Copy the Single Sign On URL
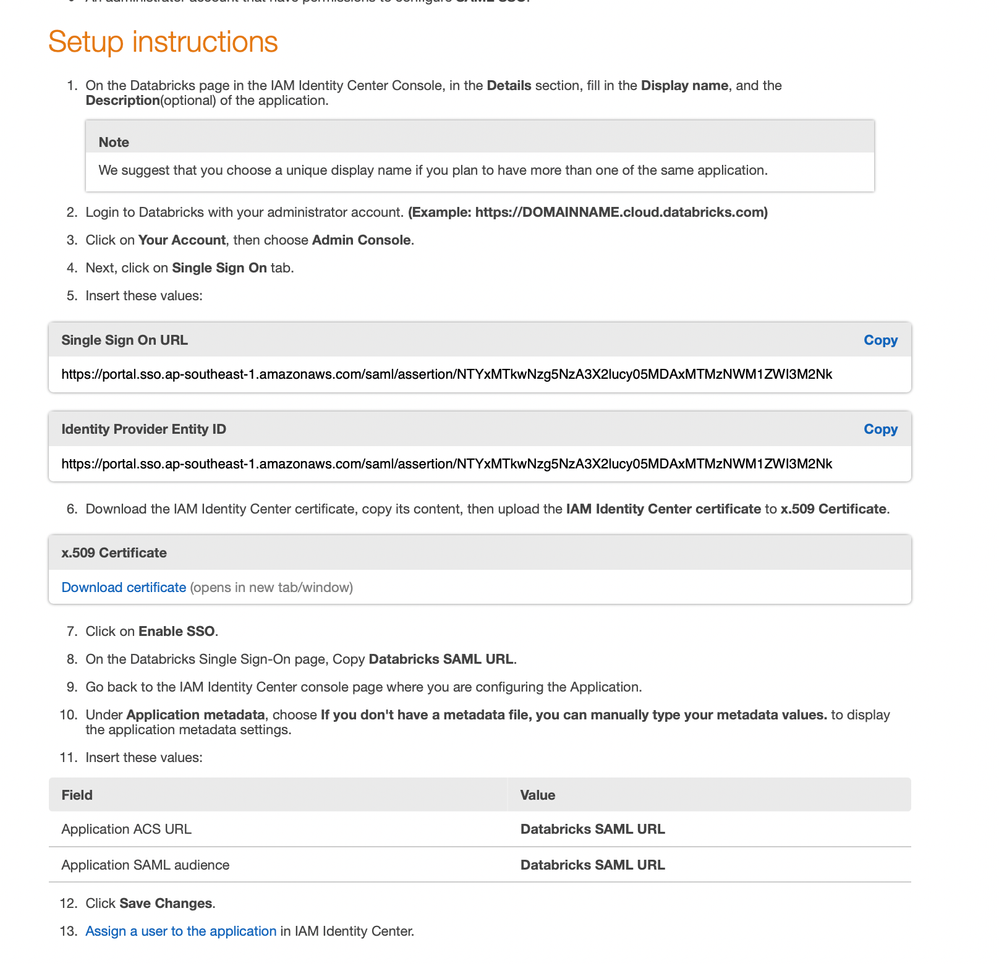Screen dimensions: 999x964 pyautogui.click(x=880, y=340)
